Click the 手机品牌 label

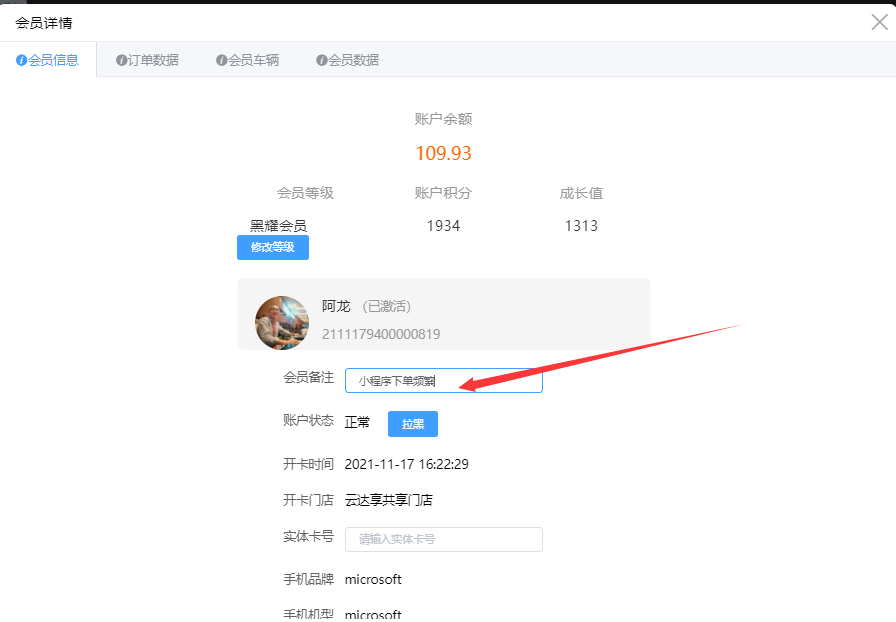click(x=309, y=579)
